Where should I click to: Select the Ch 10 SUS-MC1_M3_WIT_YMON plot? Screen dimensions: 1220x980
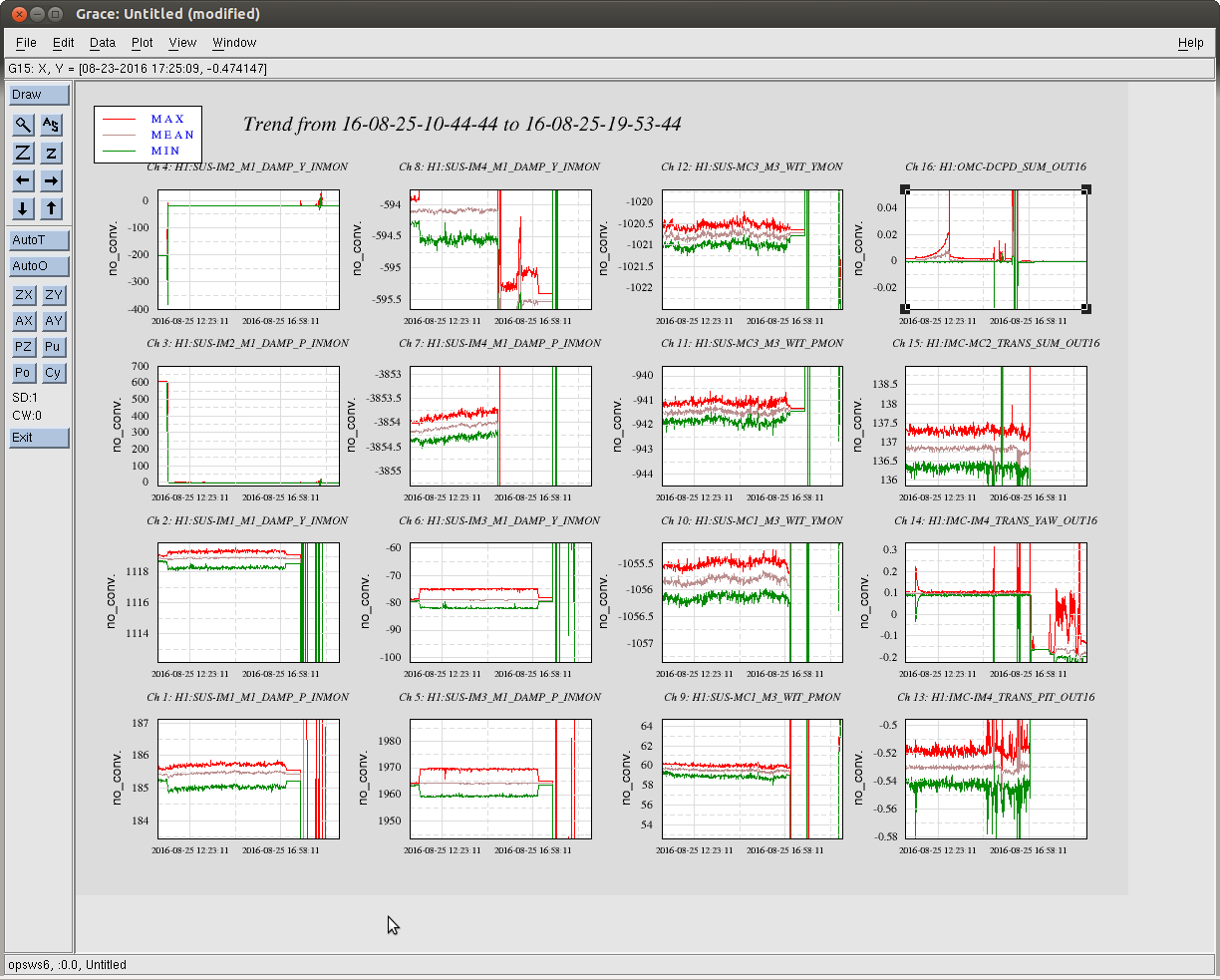(x=752, y=602)
